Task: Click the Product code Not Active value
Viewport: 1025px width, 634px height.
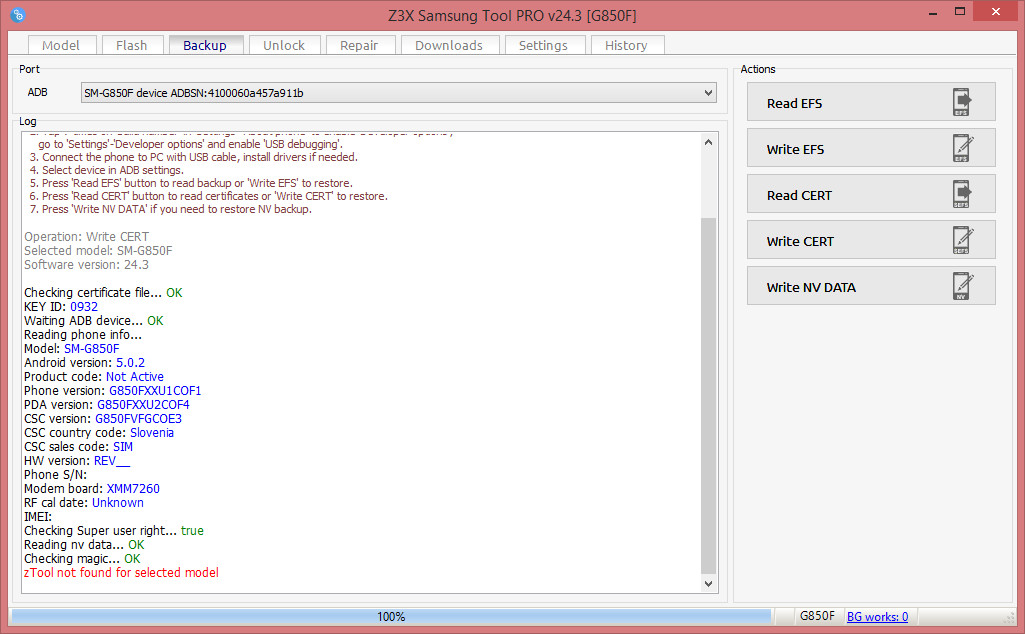Action: (135, 376)
